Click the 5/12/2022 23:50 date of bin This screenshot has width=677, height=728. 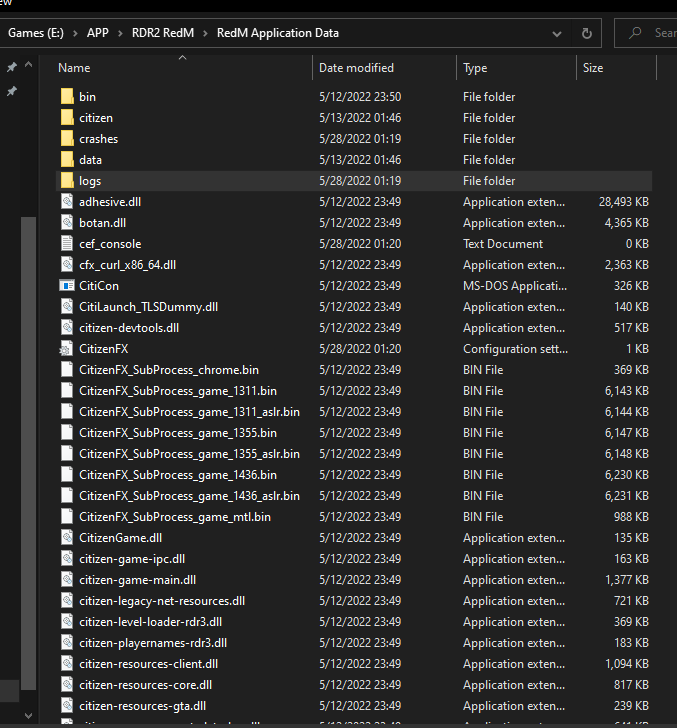pos(360,97)
